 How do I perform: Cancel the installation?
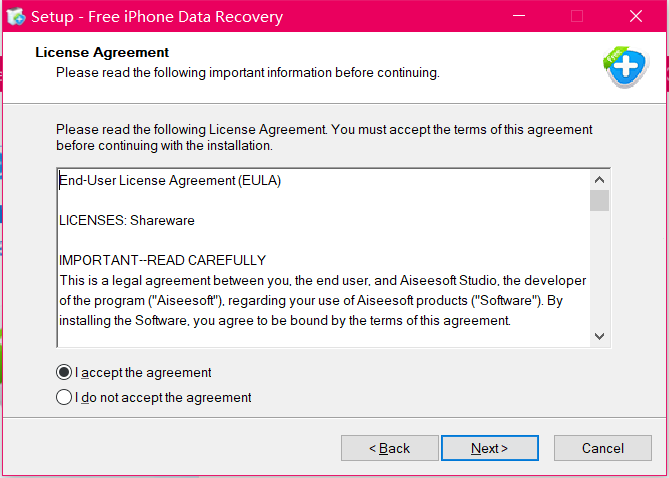coord(602,448)
